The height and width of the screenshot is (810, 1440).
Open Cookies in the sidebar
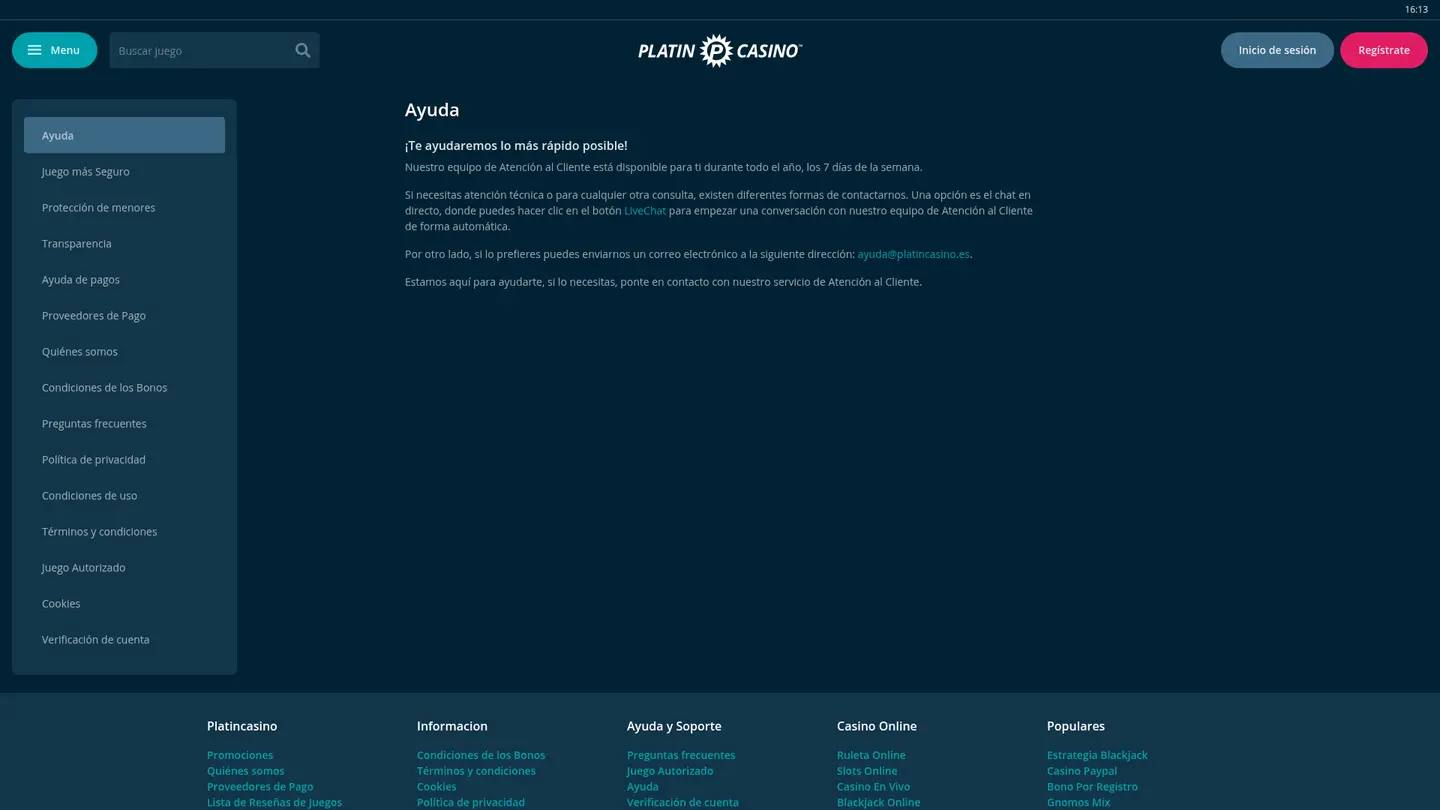[x=124, y=603]
